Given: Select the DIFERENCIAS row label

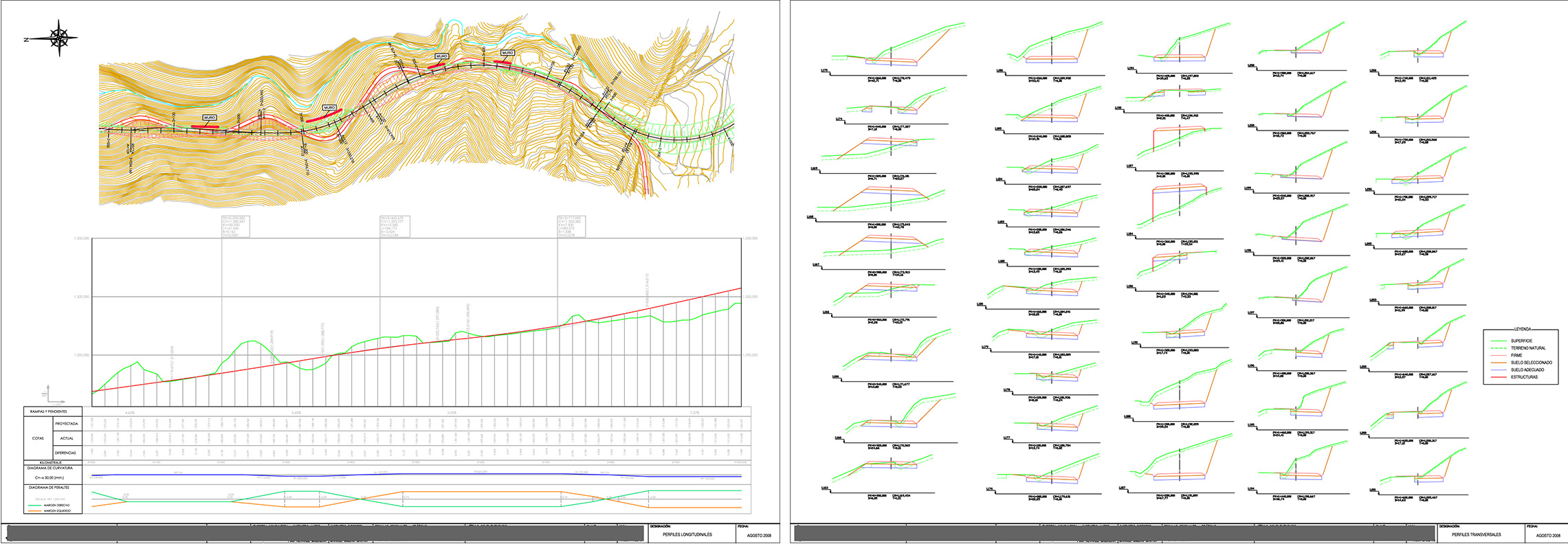Looking at the screenshot, I should pyautogui.click(x=67, y=453).
